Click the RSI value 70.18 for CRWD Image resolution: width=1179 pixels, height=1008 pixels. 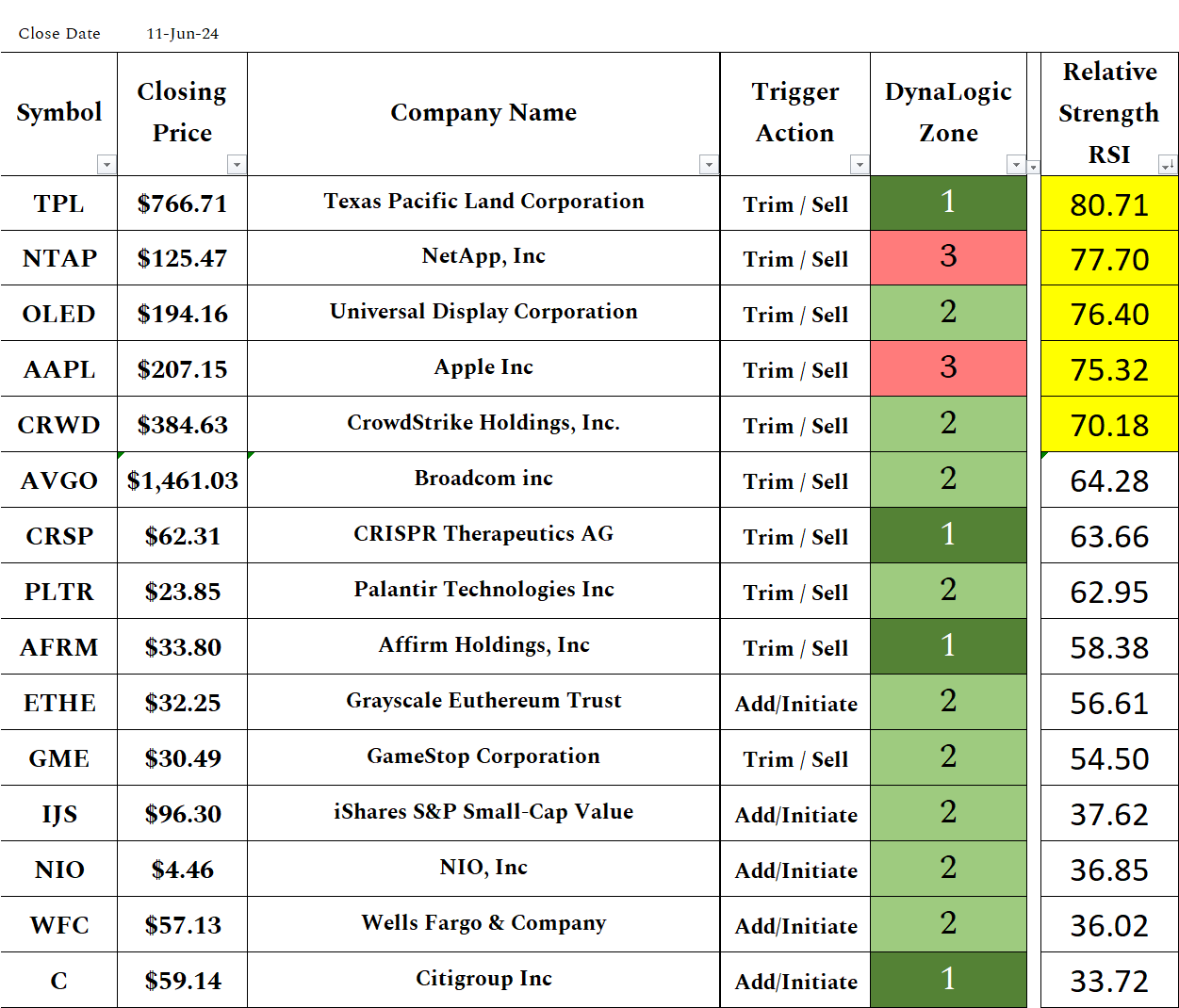(1108, 424)
